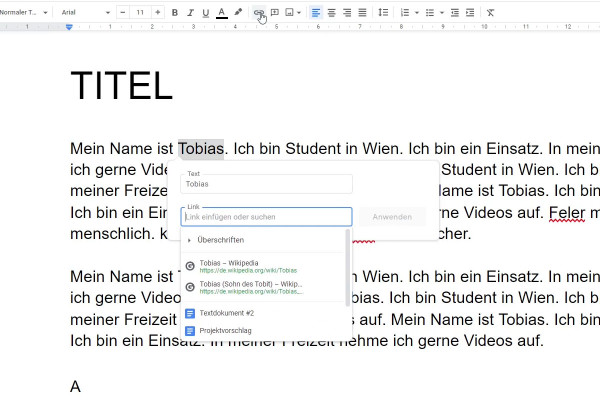
Task: Increase indent
Action: [470, 13]
